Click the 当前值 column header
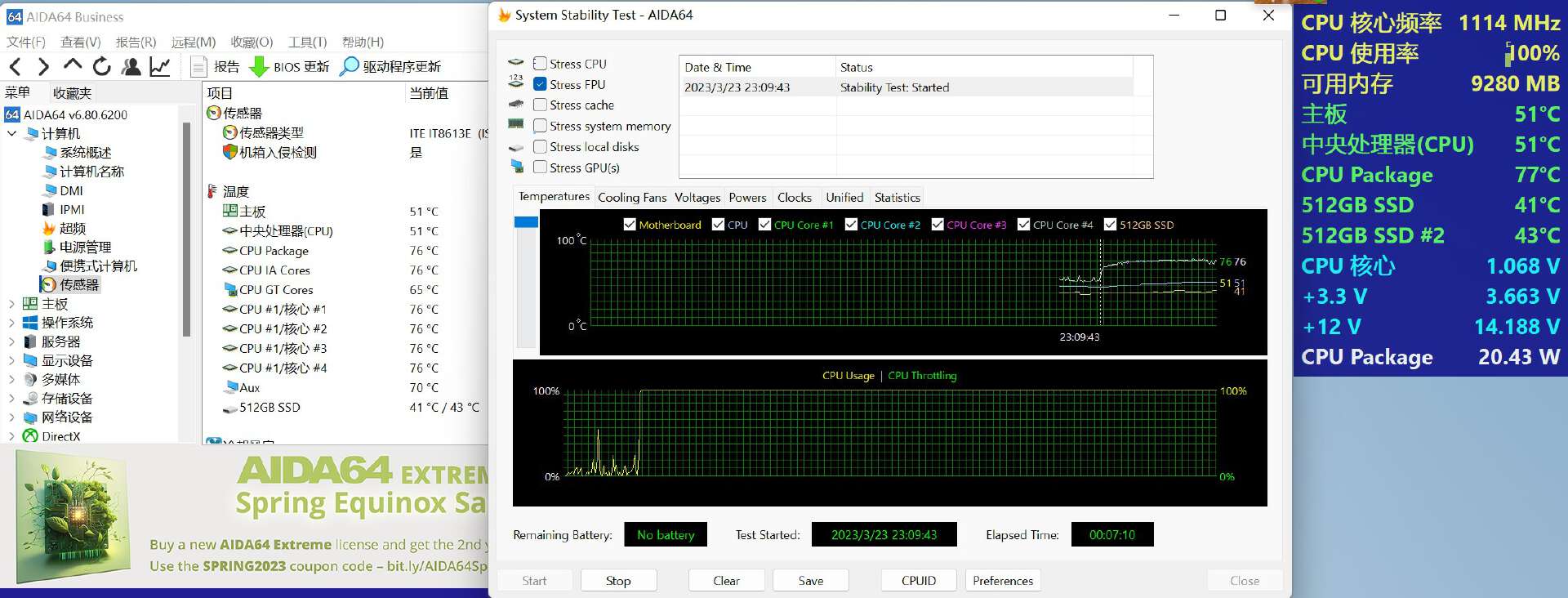 coord(429,93)
